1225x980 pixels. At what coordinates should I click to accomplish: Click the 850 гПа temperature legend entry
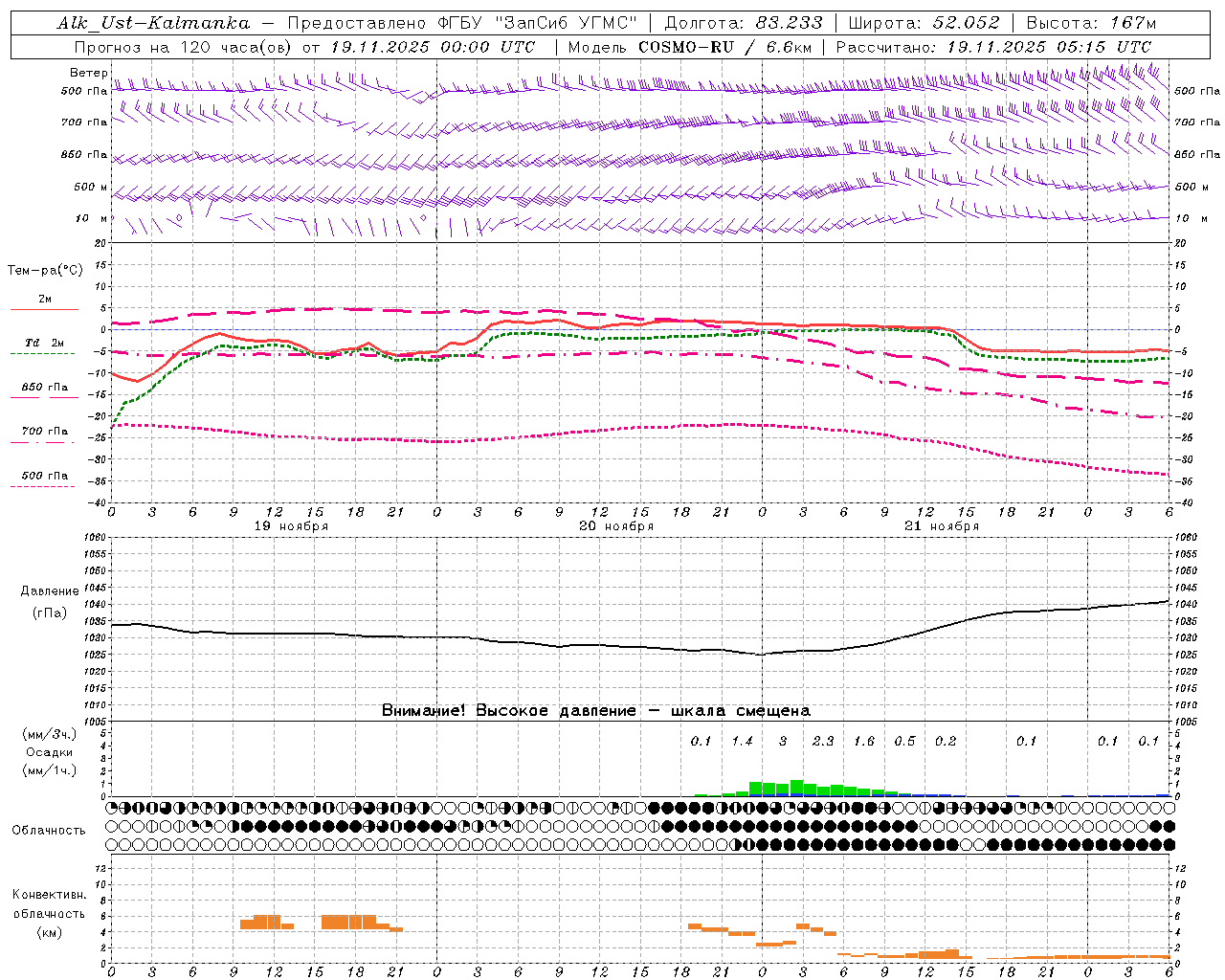click(x=45, y=388)
